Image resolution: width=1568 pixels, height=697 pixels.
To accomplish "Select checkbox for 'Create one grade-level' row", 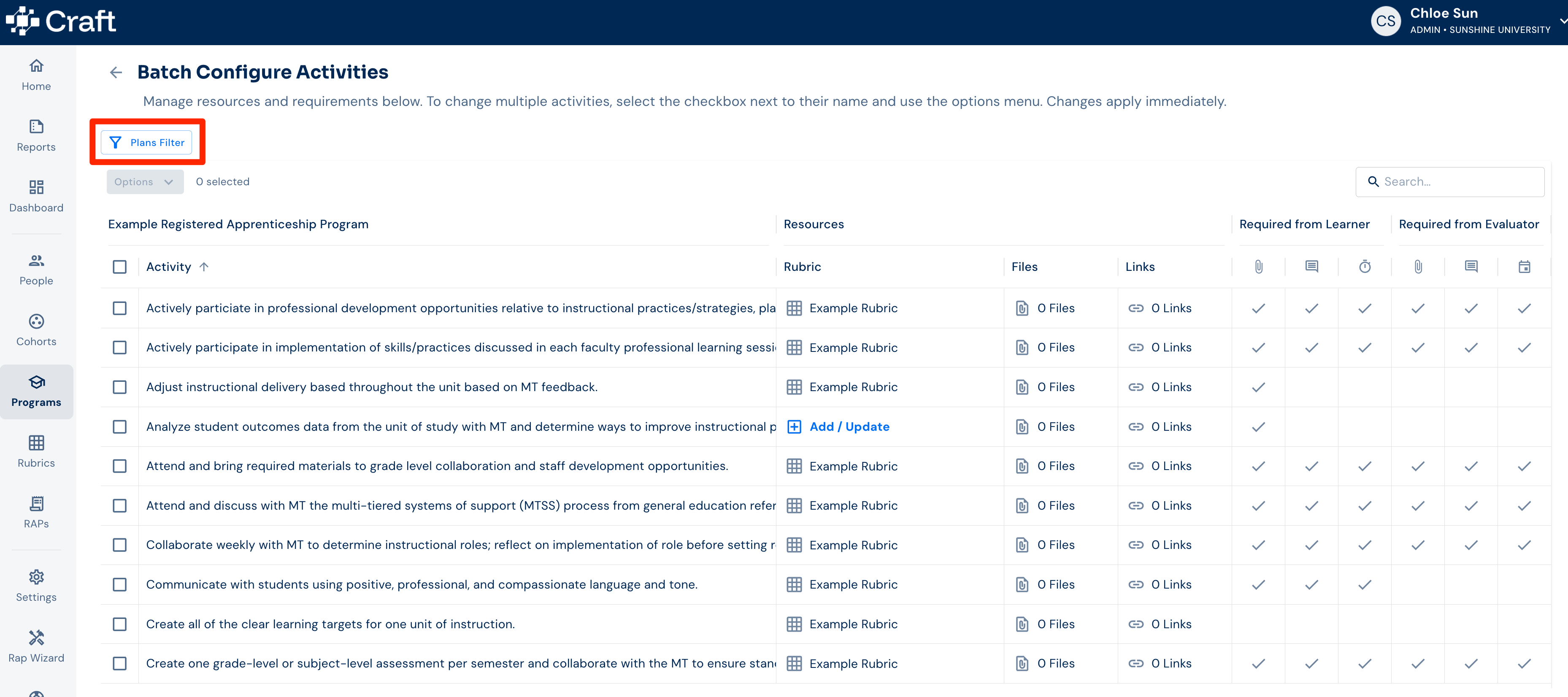I will [x=120, y=664].
